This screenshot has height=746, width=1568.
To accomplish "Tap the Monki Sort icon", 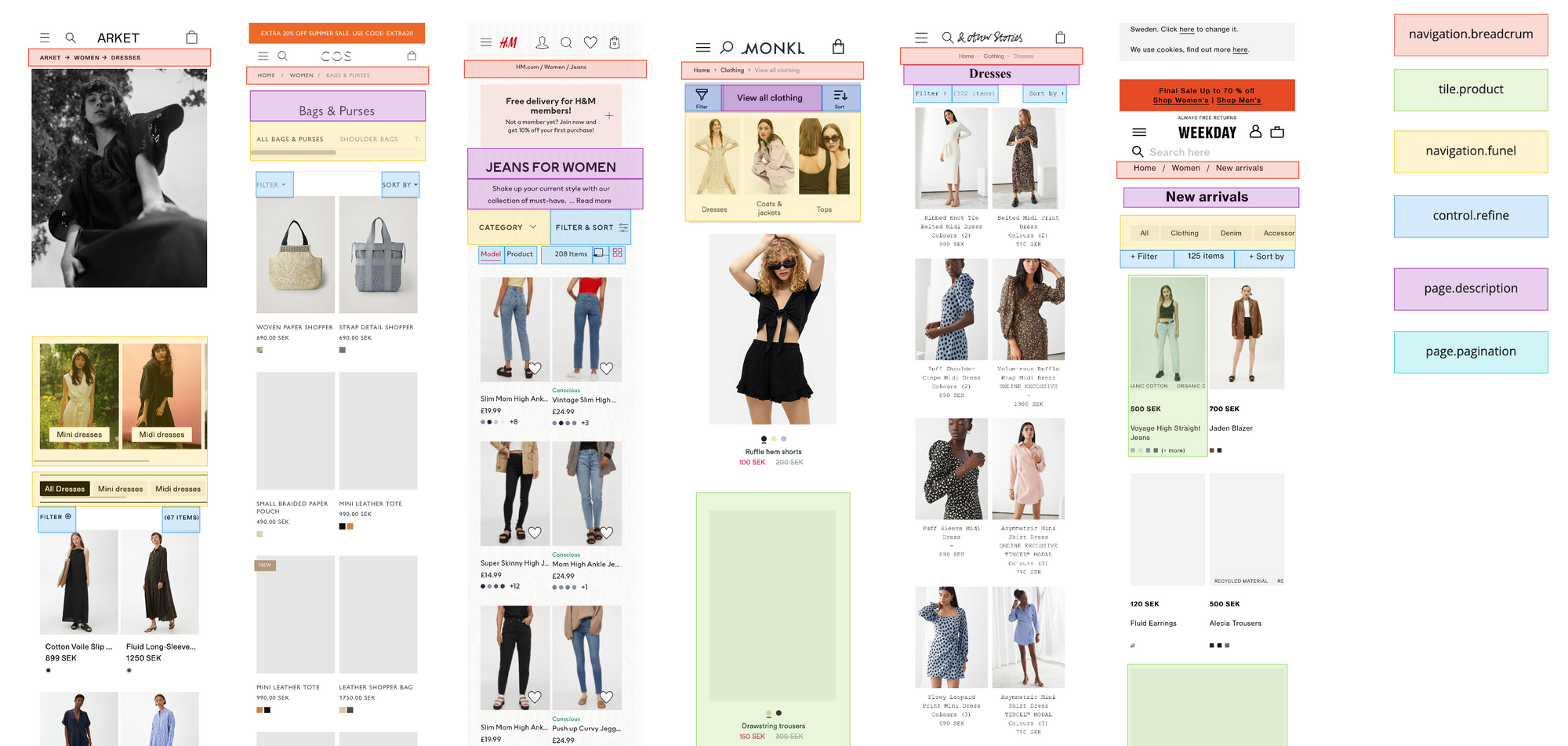I will [x=840, y=95].
